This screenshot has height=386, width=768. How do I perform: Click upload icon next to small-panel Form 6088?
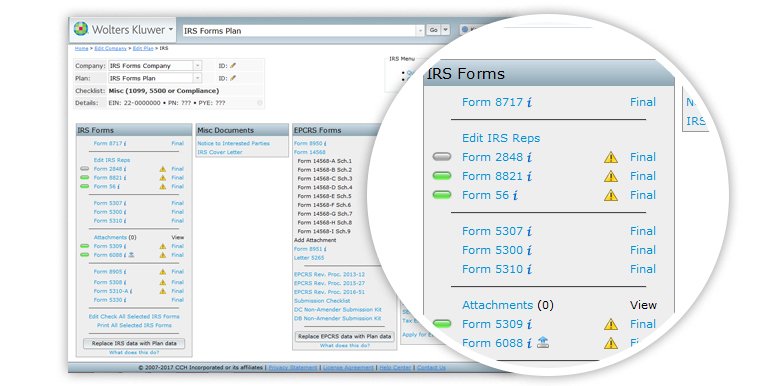[x=131, y=255]
